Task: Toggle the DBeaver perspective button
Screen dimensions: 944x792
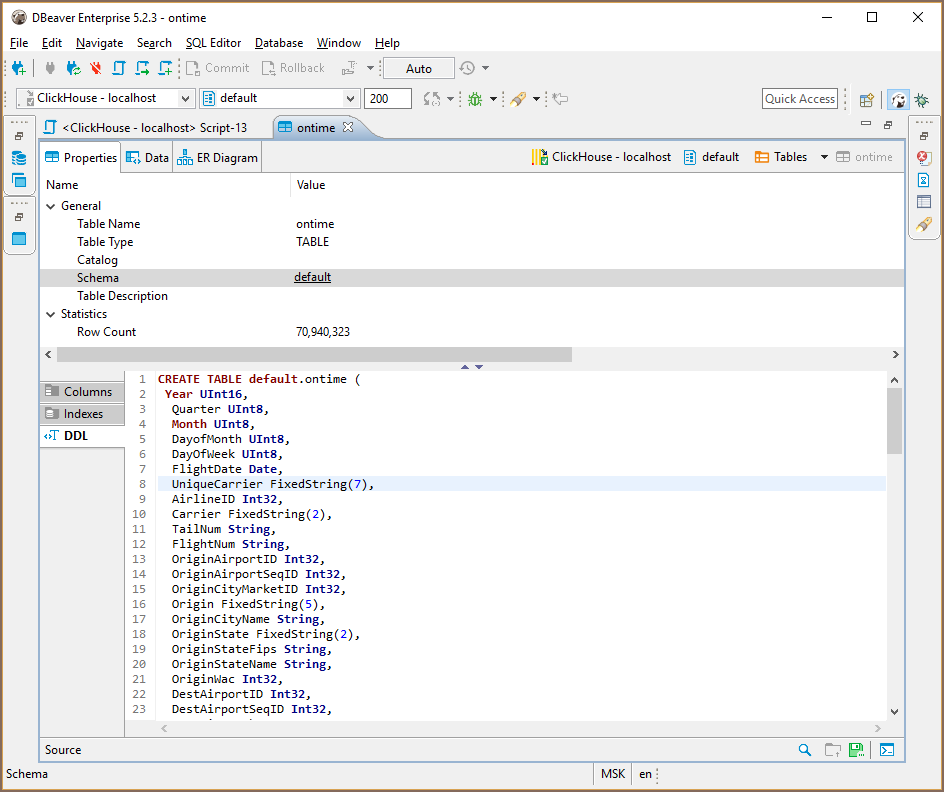Action: coord(898,99)
